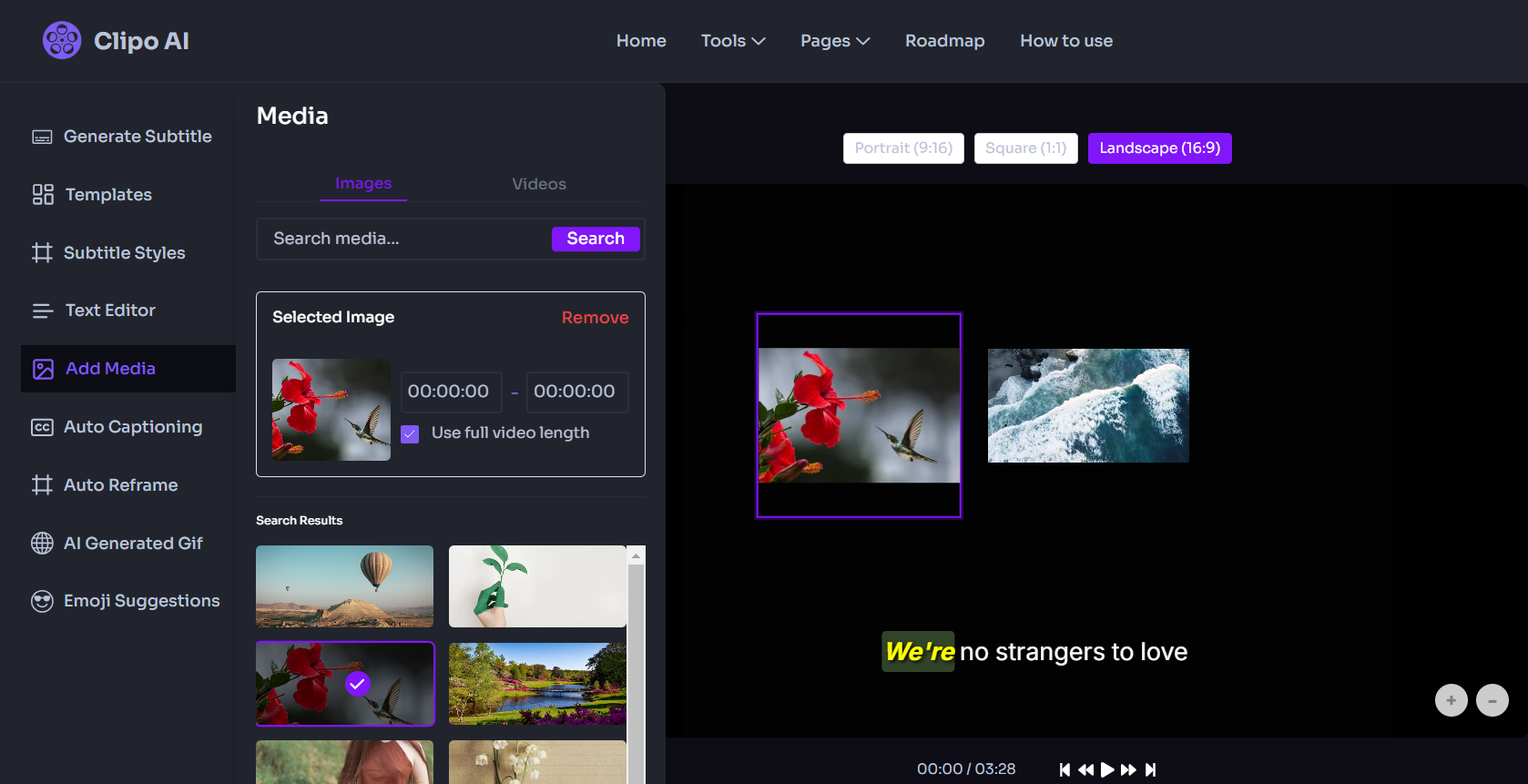Select Square (1:1) aspect ratio
Viewport: 1528px width, 784px height.
coord(1026,148)
